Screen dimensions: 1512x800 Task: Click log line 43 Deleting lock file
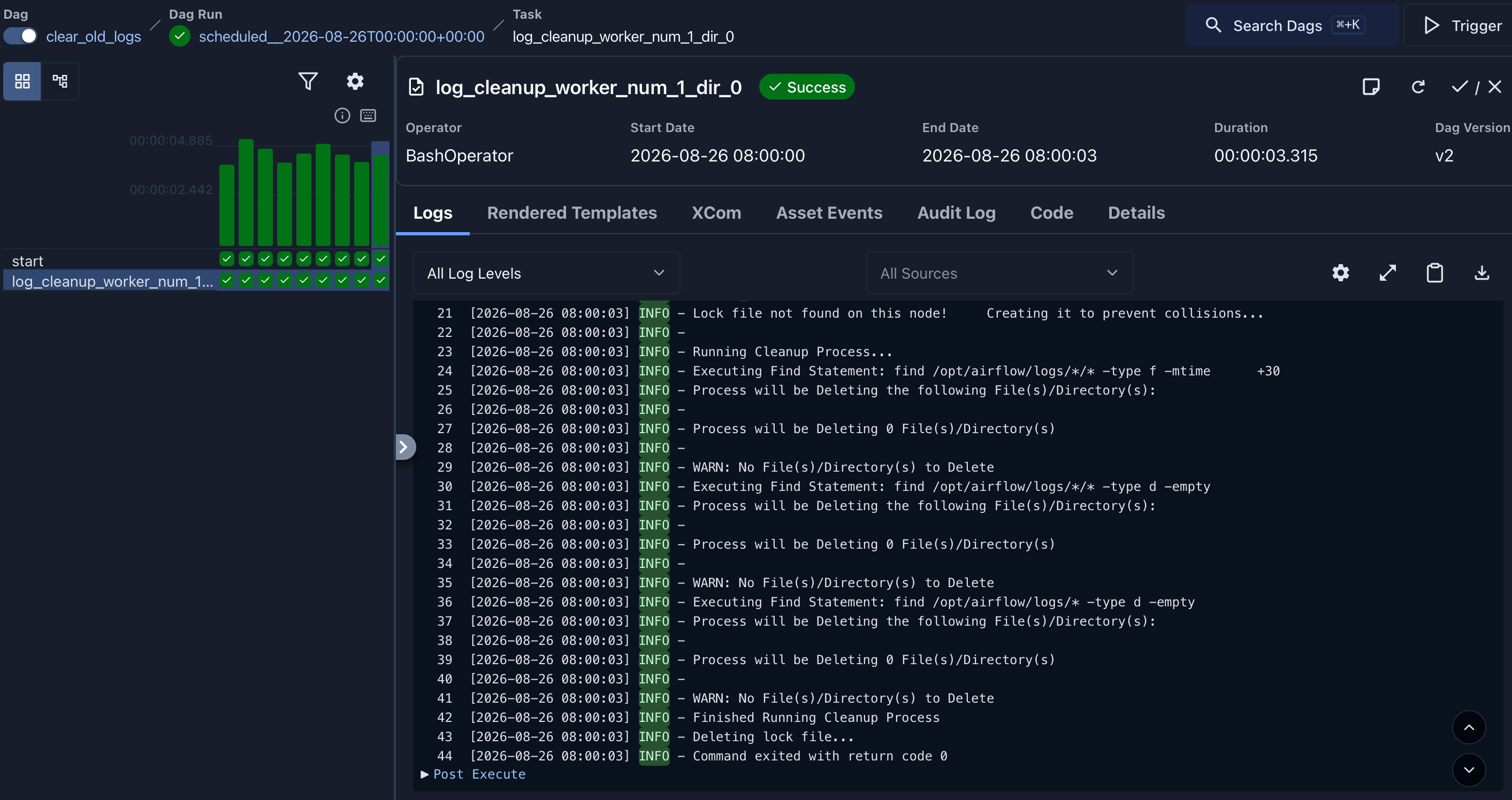coord(773,737)
